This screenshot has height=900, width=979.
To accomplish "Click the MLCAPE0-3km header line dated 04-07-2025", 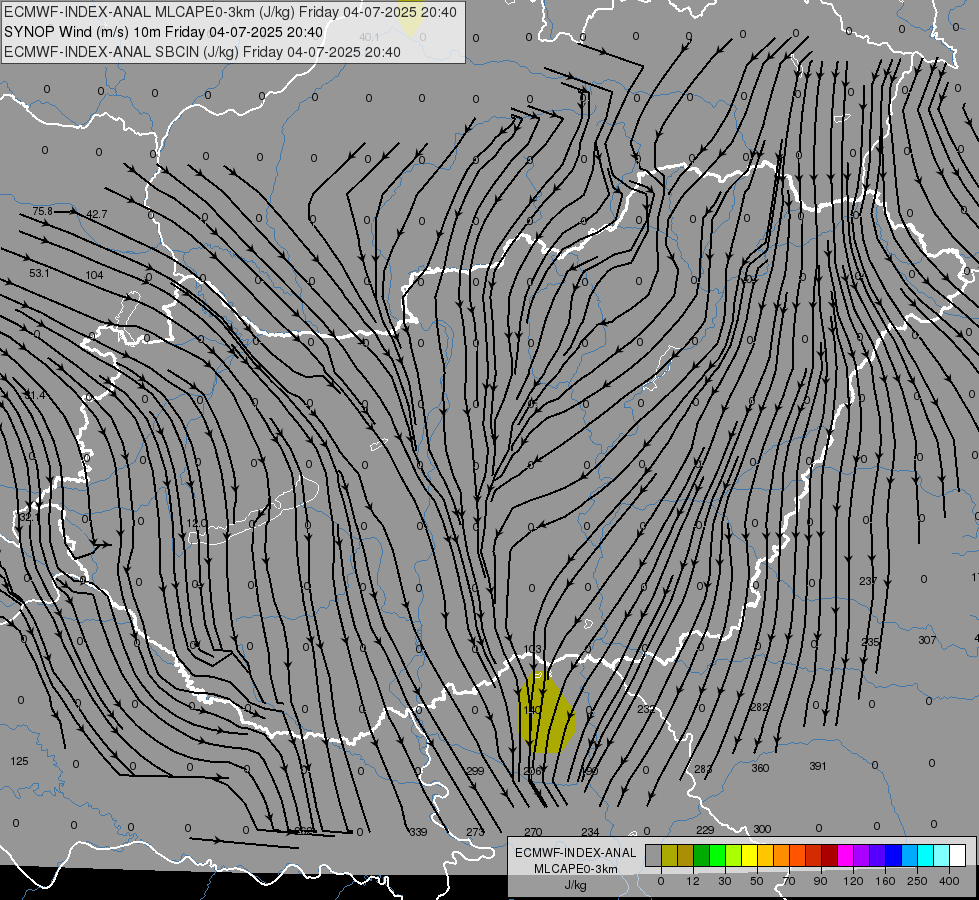I will pyautogui.click(x=230, y=12).
